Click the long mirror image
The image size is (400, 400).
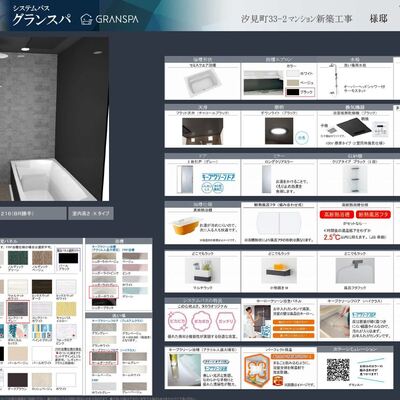267,179
